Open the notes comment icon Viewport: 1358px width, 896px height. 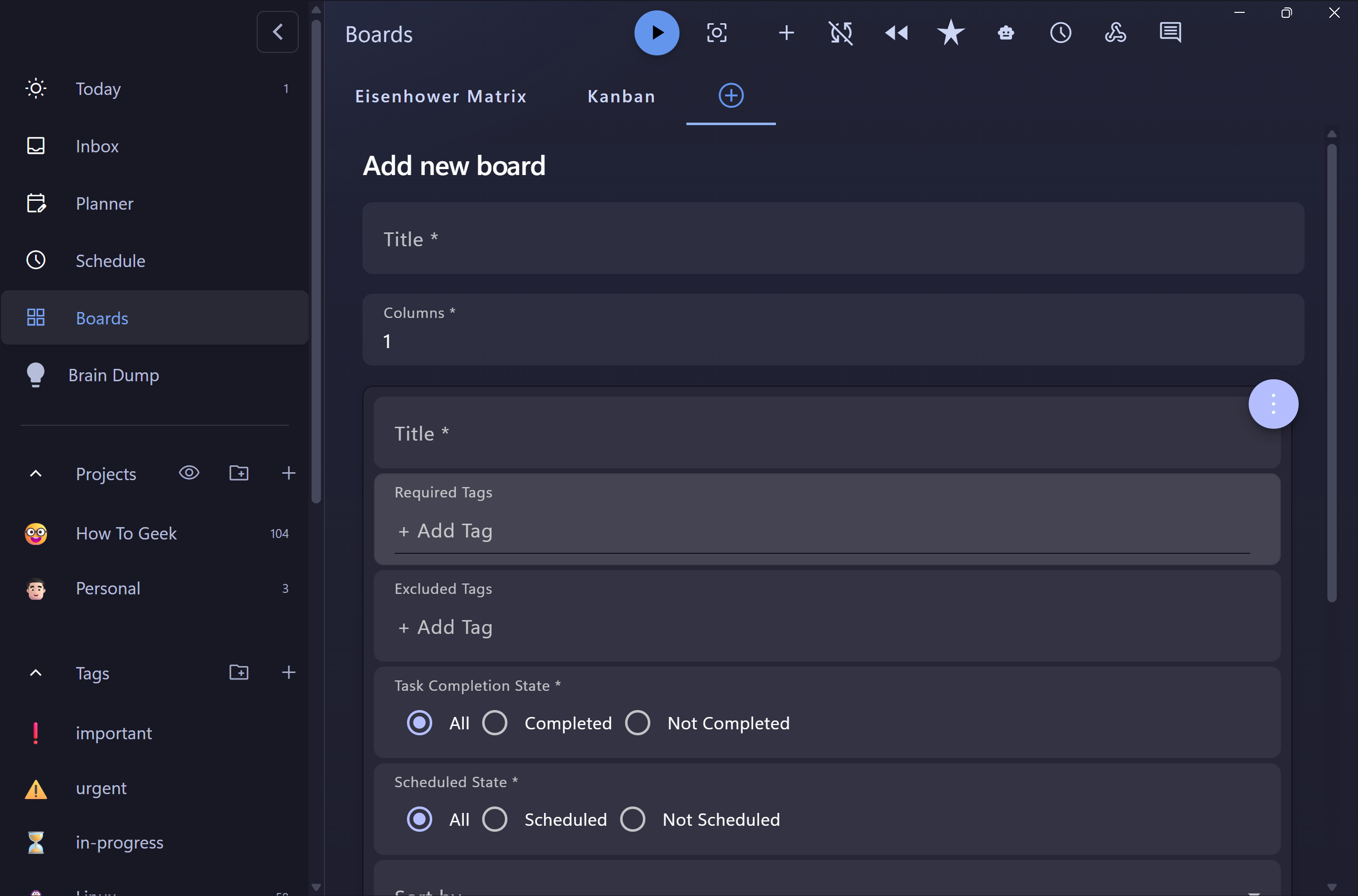[1170, 33]
